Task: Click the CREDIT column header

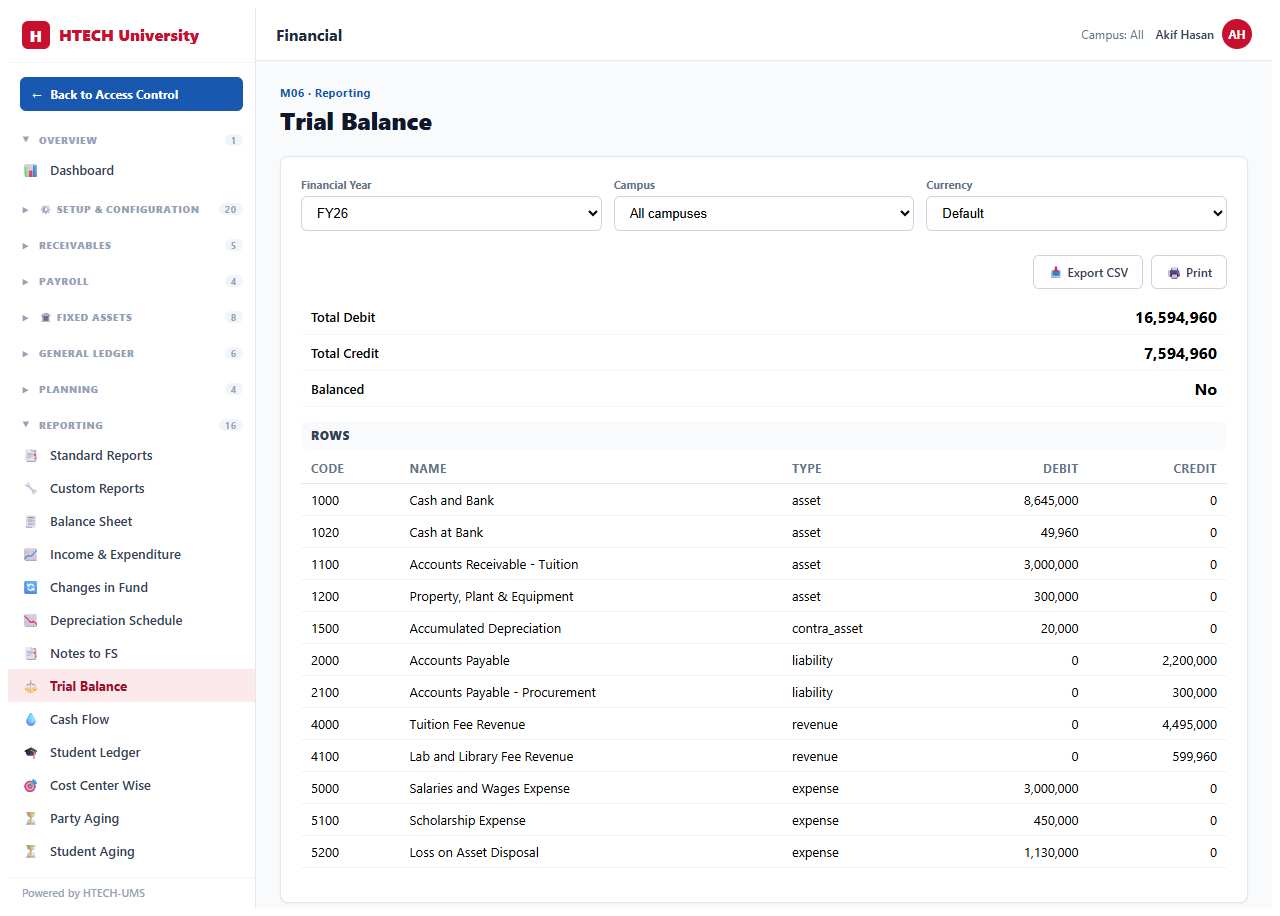Action: pyautogui.click(x=1195, y=468)
